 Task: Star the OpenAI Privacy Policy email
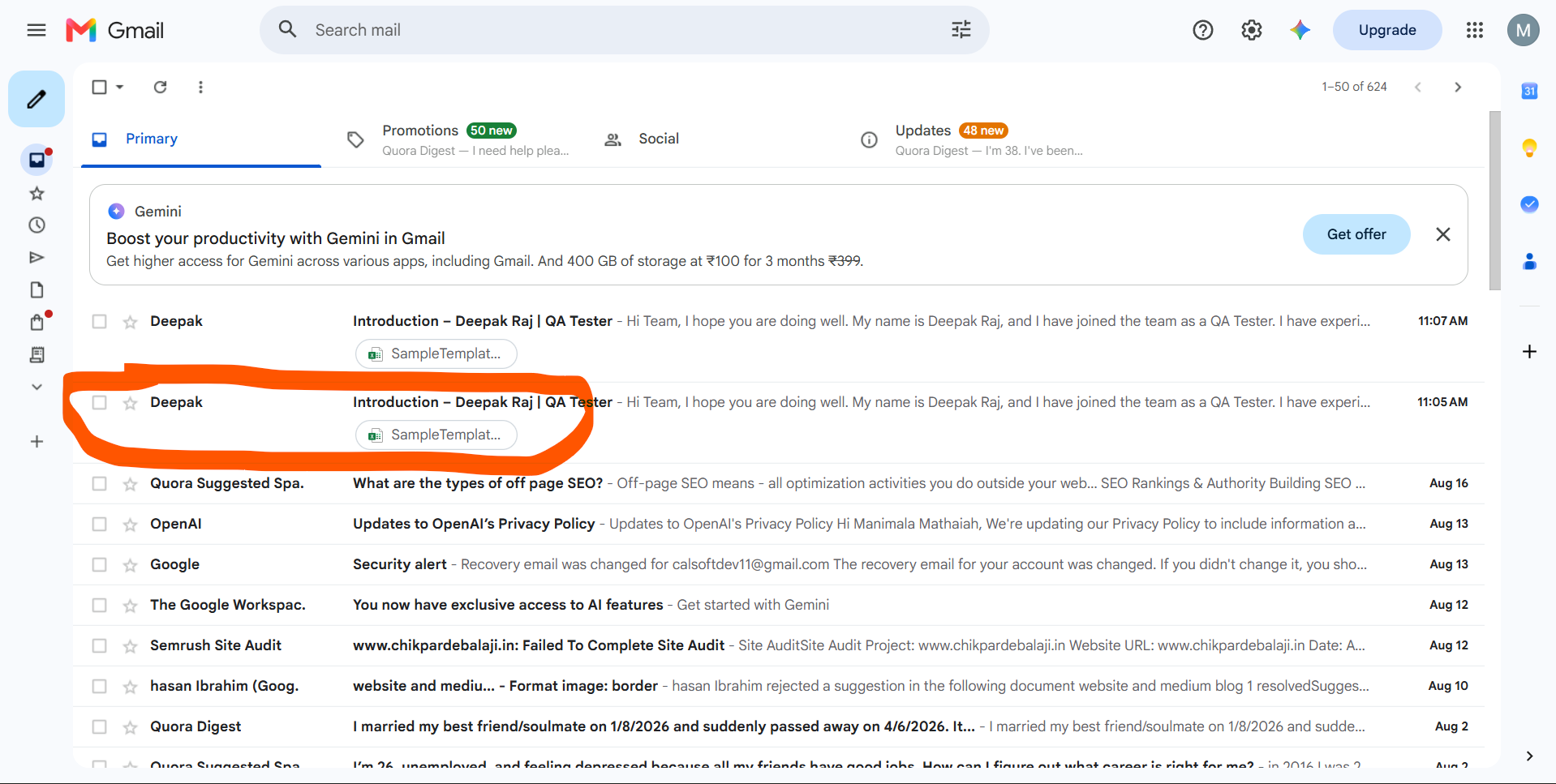point(130,525)
